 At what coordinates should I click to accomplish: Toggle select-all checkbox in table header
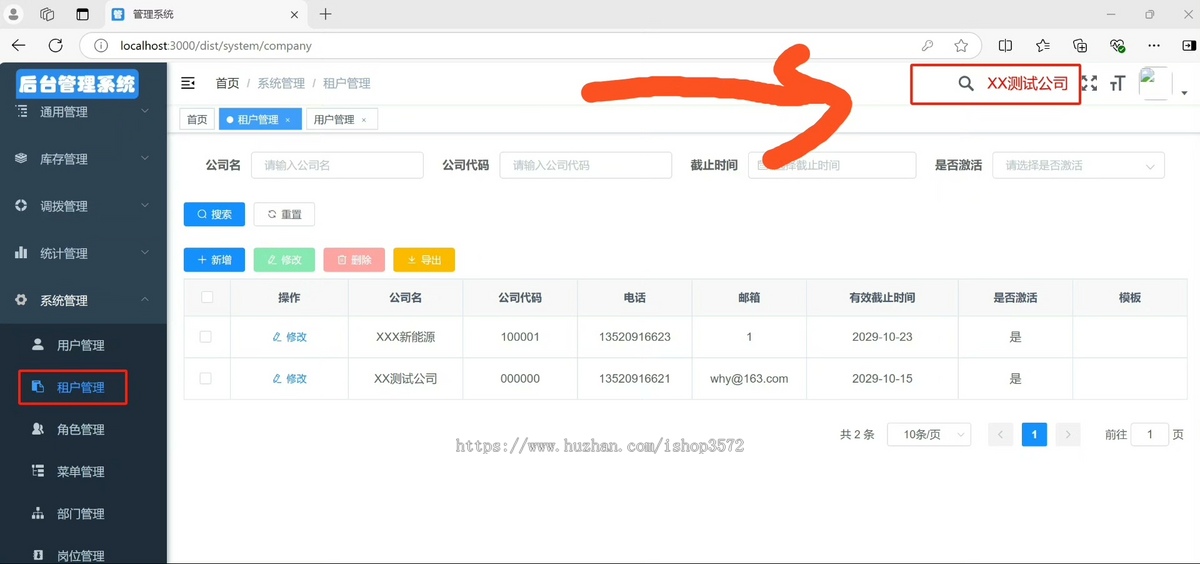(207, 297)
